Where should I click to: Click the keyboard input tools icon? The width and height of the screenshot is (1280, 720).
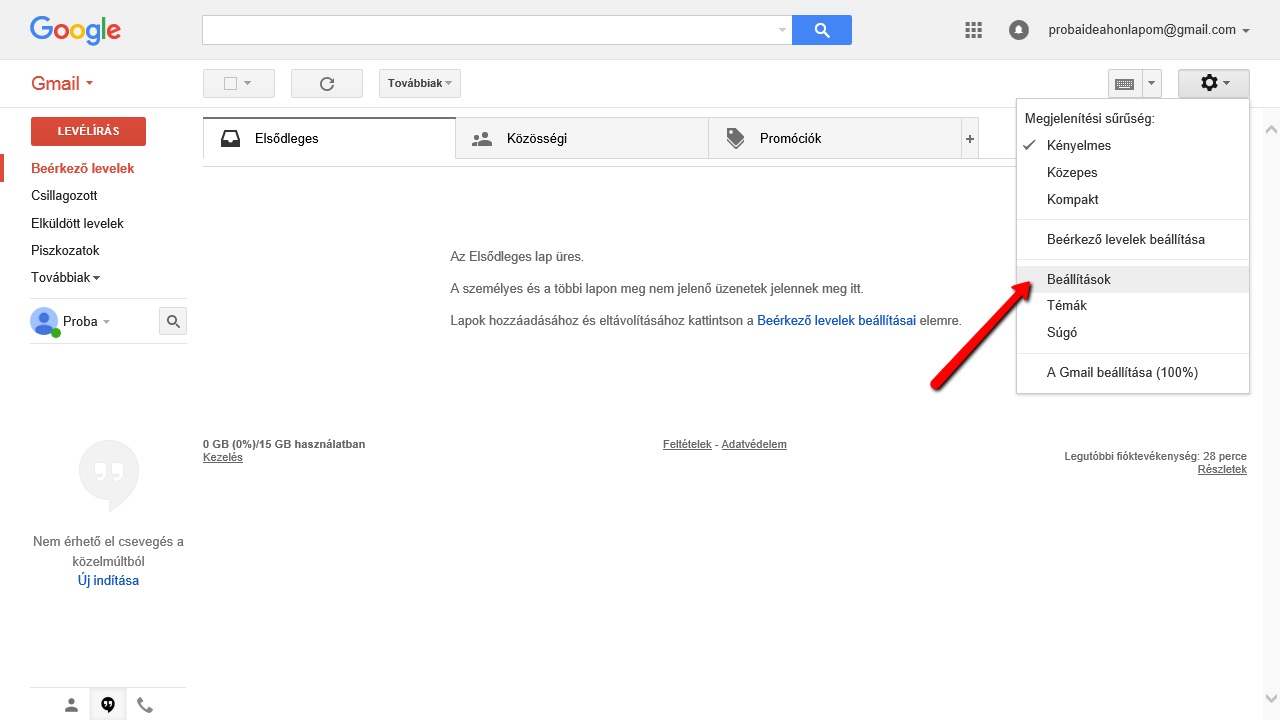pos(1124,84)
